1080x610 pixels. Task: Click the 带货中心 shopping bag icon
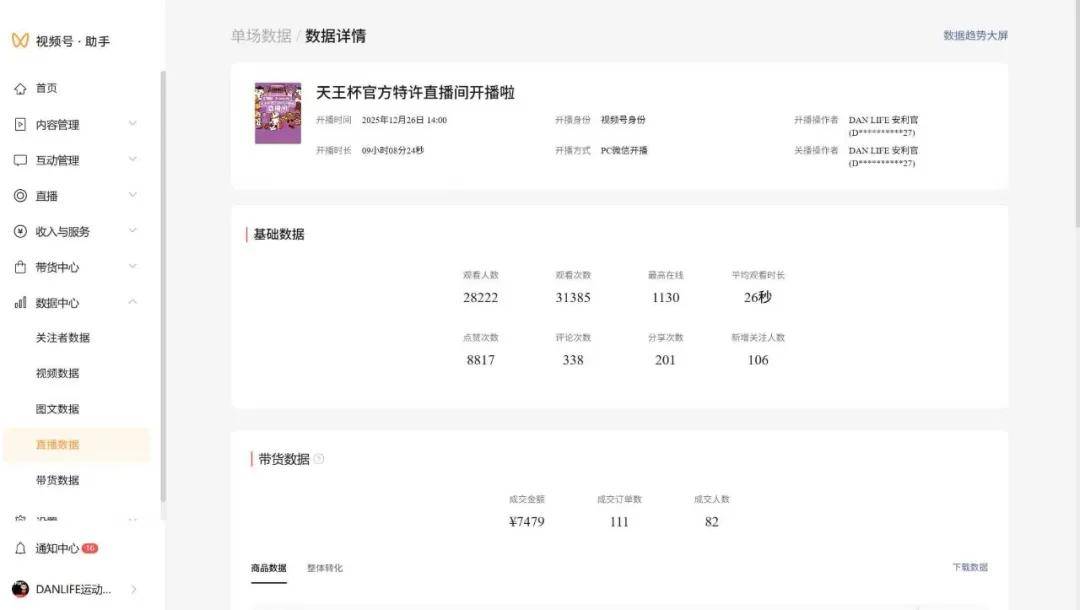pos(20,267)
